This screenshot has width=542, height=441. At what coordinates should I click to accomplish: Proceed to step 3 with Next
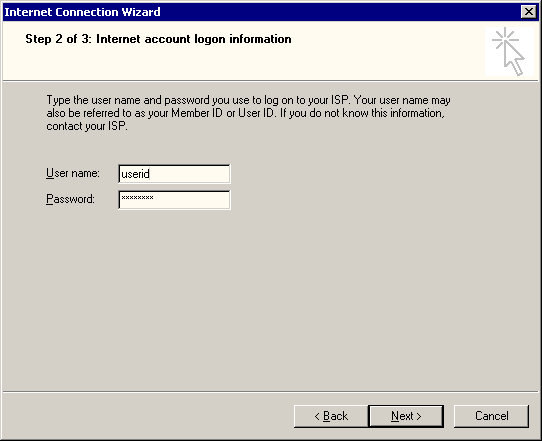(406, 416)
